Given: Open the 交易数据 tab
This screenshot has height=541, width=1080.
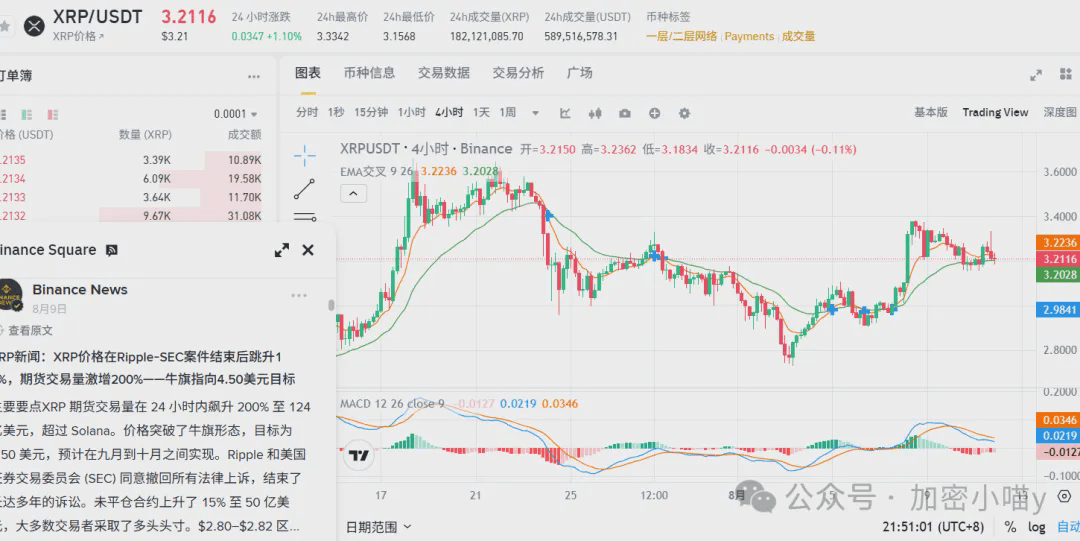Looking at the screenshot, I should click(444, 73).
